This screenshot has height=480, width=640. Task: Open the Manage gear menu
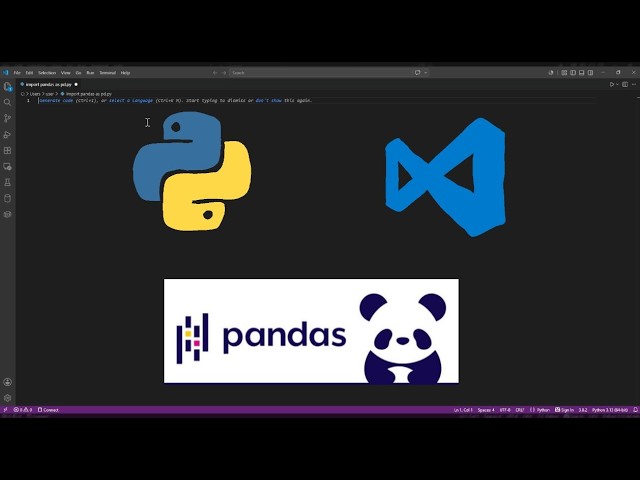tap(7, 398)
